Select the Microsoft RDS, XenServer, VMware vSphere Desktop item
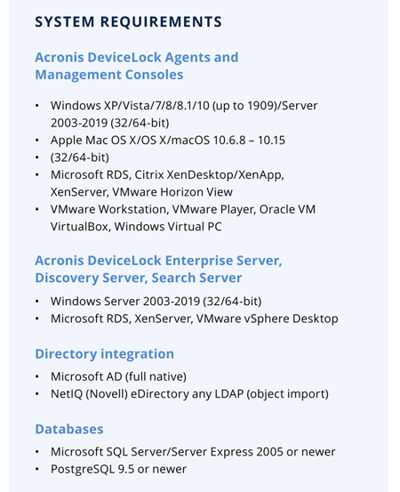The width and height of the screenshot is (400, 492). click(194, 319)
